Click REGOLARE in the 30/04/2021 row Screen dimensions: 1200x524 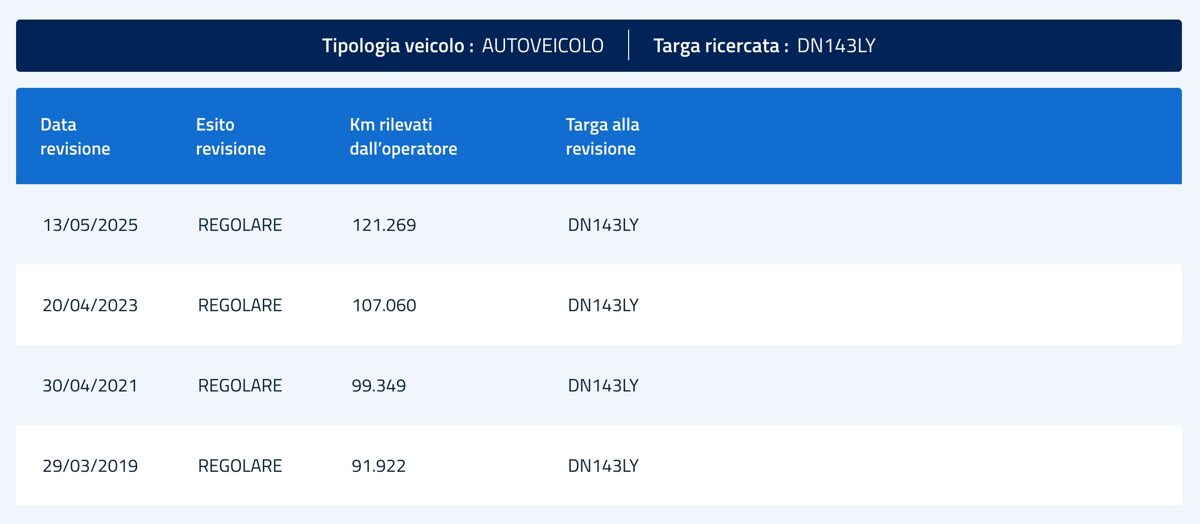pyautogui.click(x=240, y=385)
